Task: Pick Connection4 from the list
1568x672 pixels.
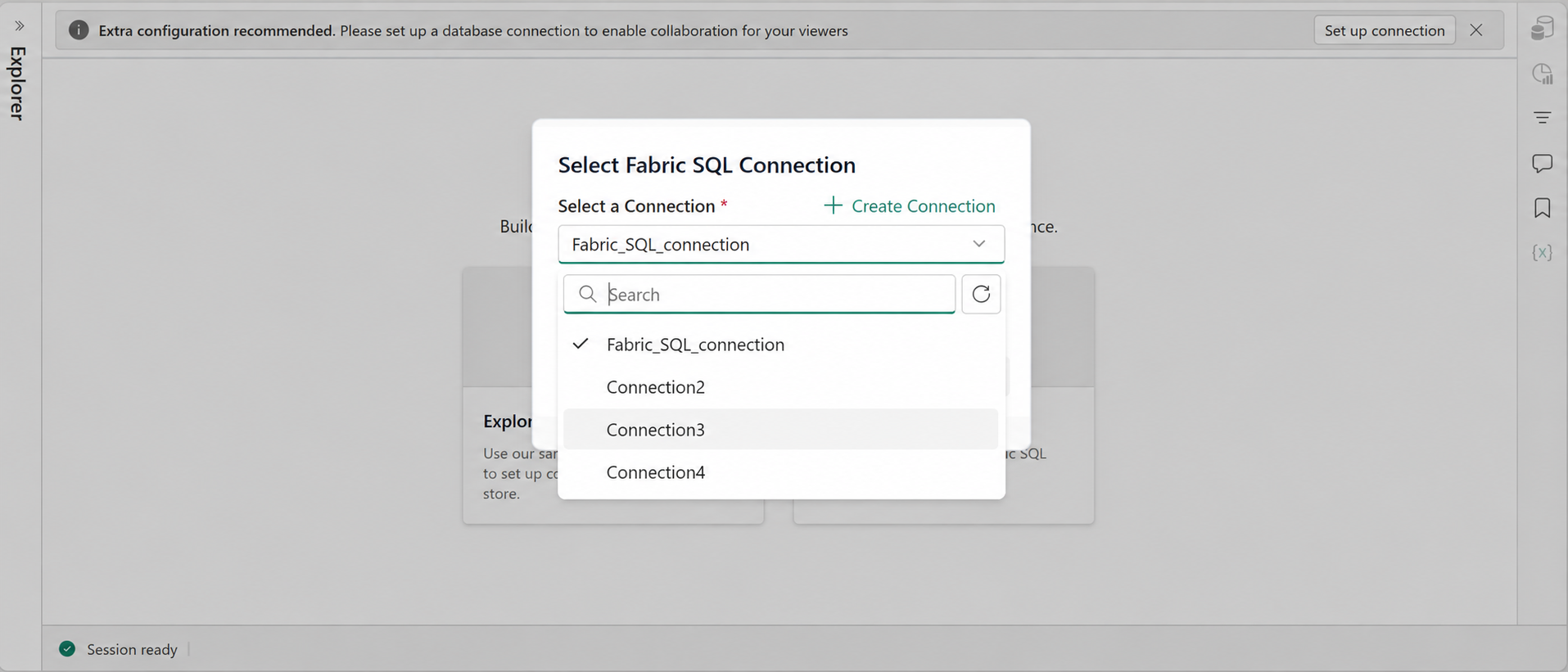Action: click(x=781, y=472)
